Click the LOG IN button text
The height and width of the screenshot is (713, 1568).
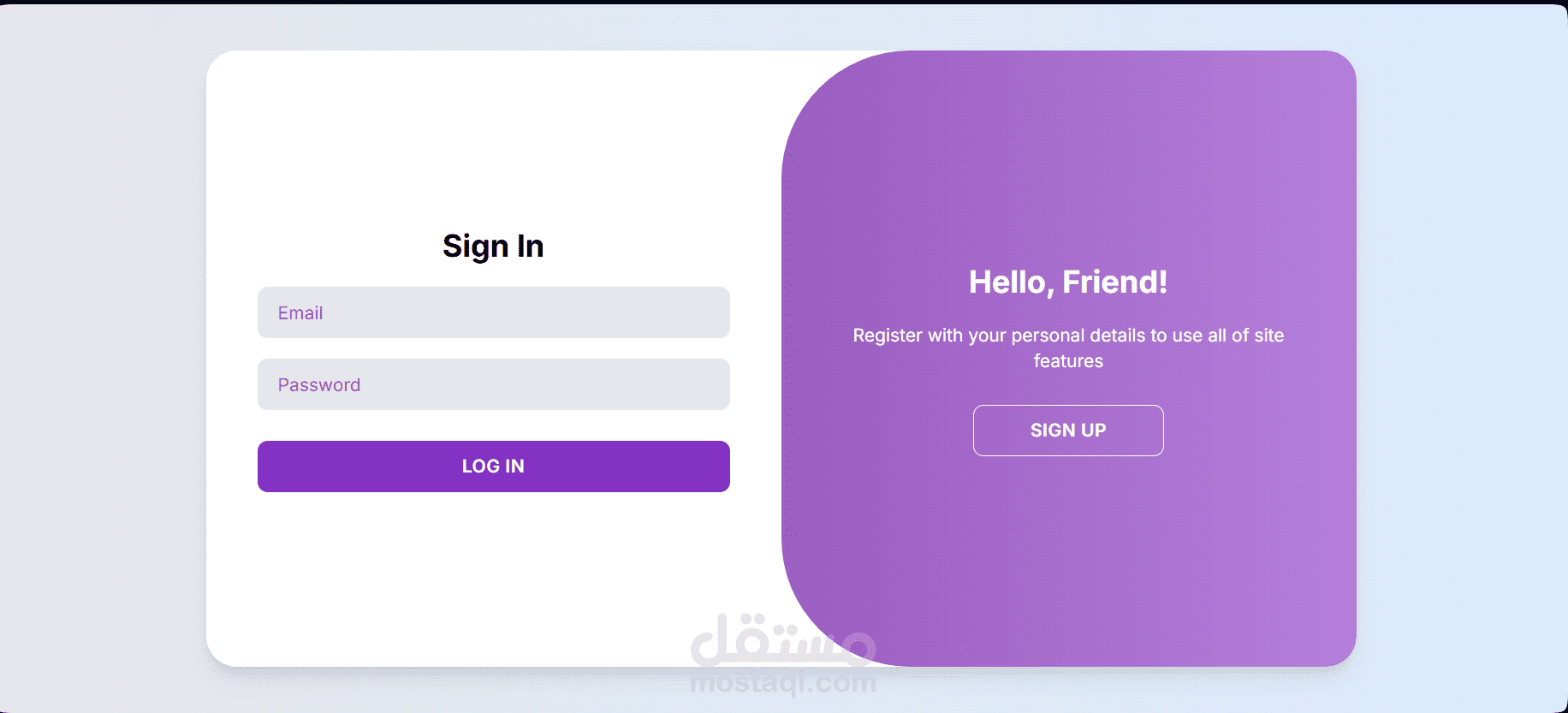[x=493, y=466]
